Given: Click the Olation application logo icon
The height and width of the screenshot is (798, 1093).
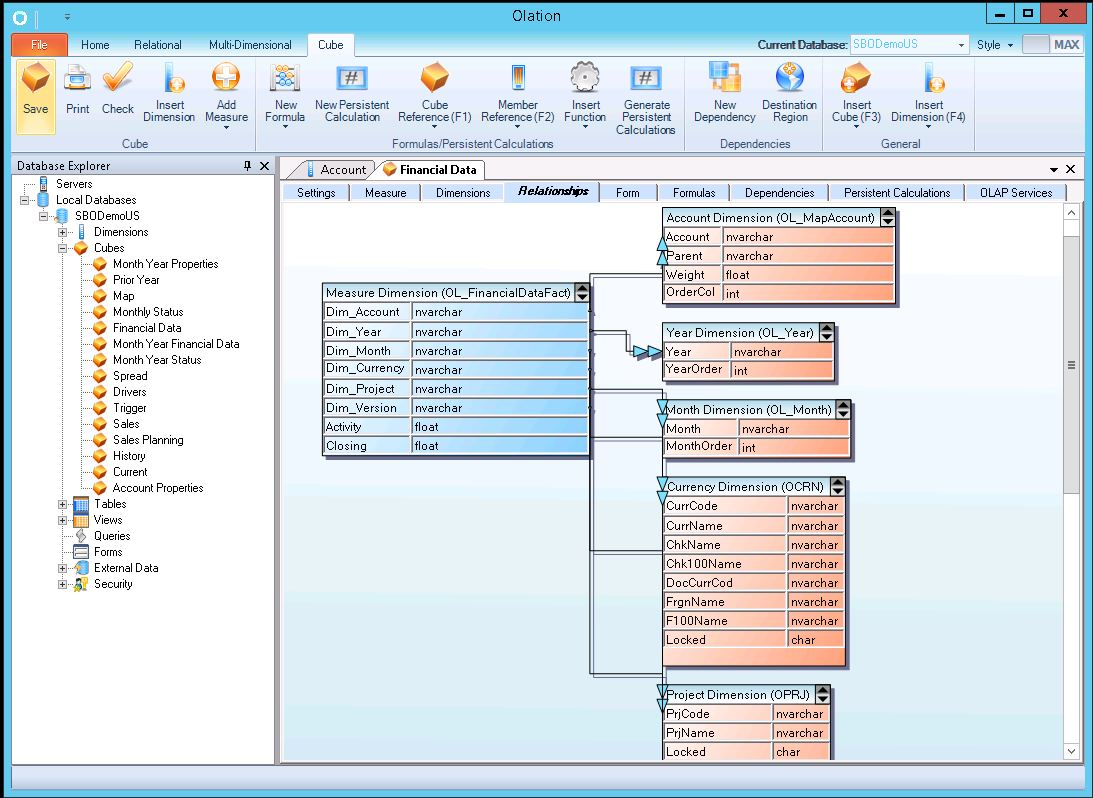Looking at the screenshot, I should 20,17.
